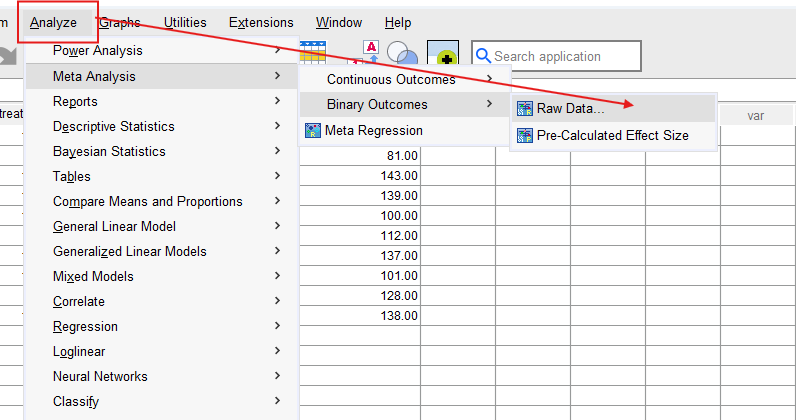
Task: Expand the Descriptive Statistics submenu
Action: (x=276, y=126)
